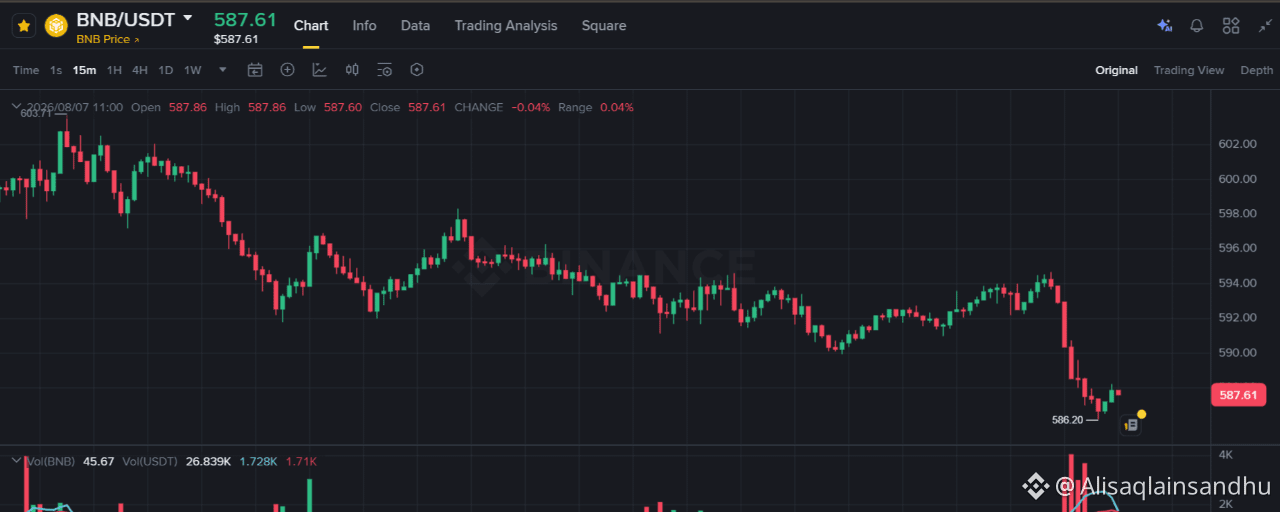Switch chart mode to Original
The height and width of the screenshot is (512, 1280).
tap(1116, 70)
